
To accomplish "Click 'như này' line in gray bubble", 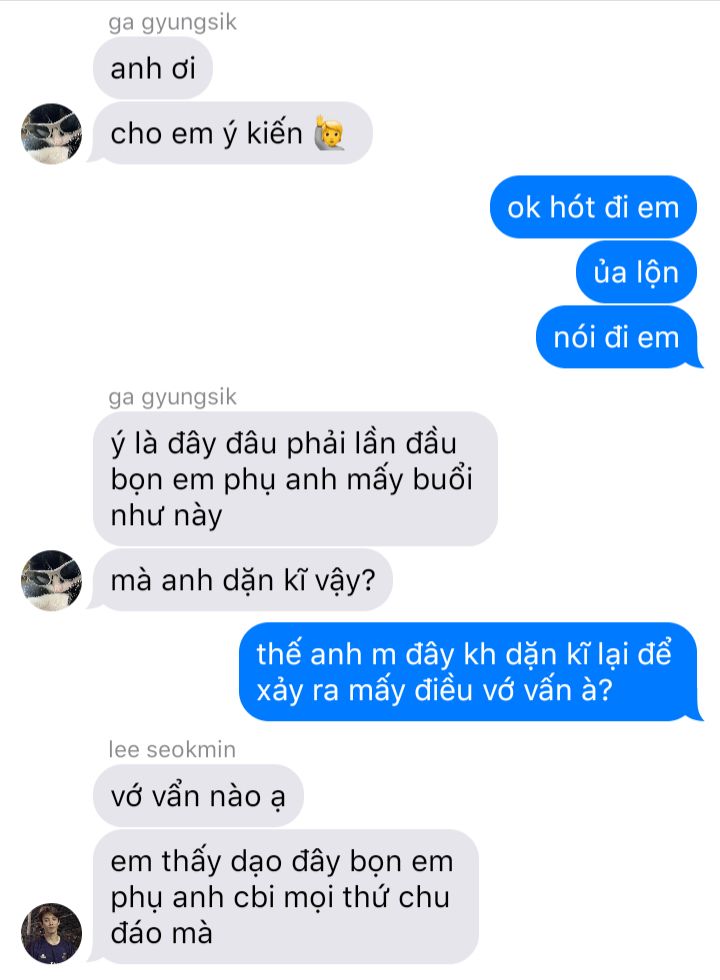I will (166, 516).
